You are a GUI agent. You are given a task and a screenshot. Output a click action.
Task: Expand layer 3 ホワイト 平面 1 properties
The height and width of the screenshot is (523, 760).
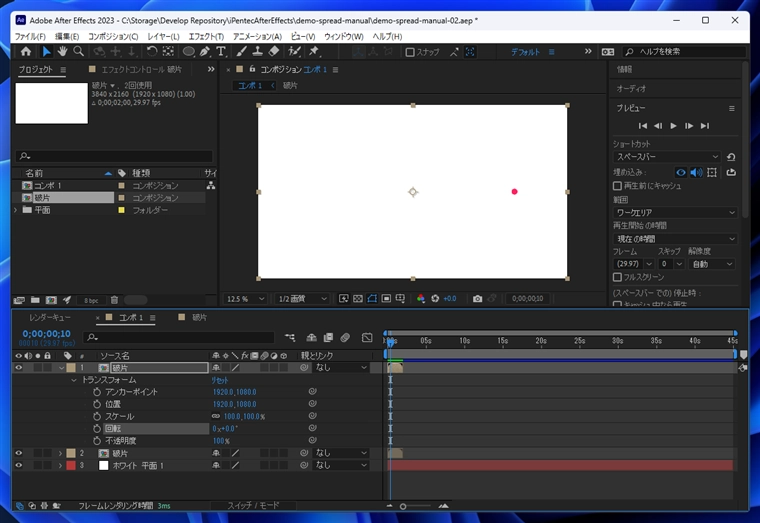[x=61, y=465]
